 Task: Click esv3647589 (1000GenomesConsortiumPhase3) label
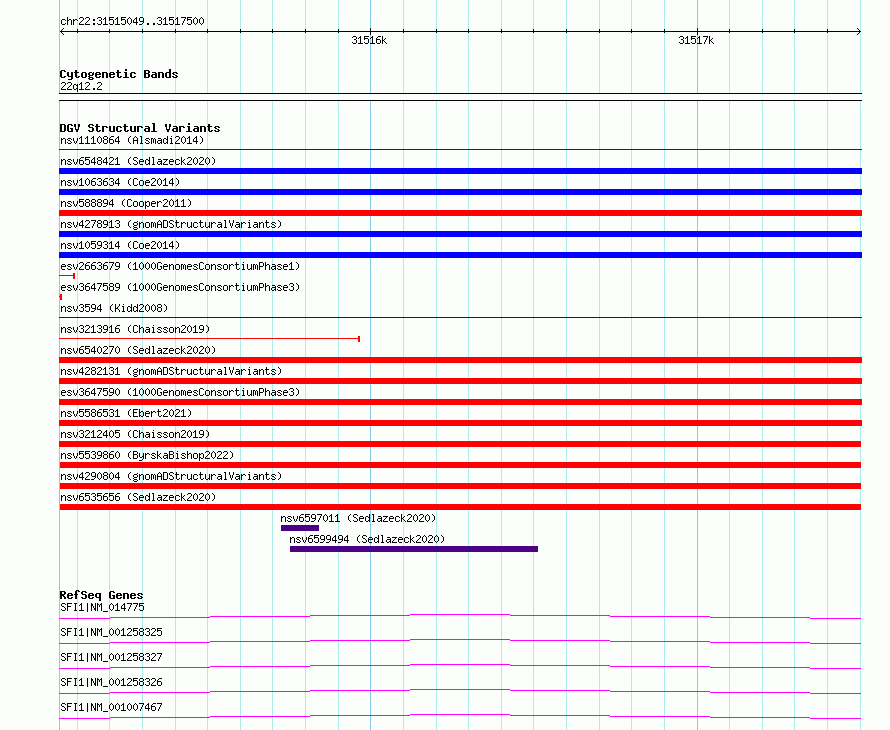(x=180, y=287)
